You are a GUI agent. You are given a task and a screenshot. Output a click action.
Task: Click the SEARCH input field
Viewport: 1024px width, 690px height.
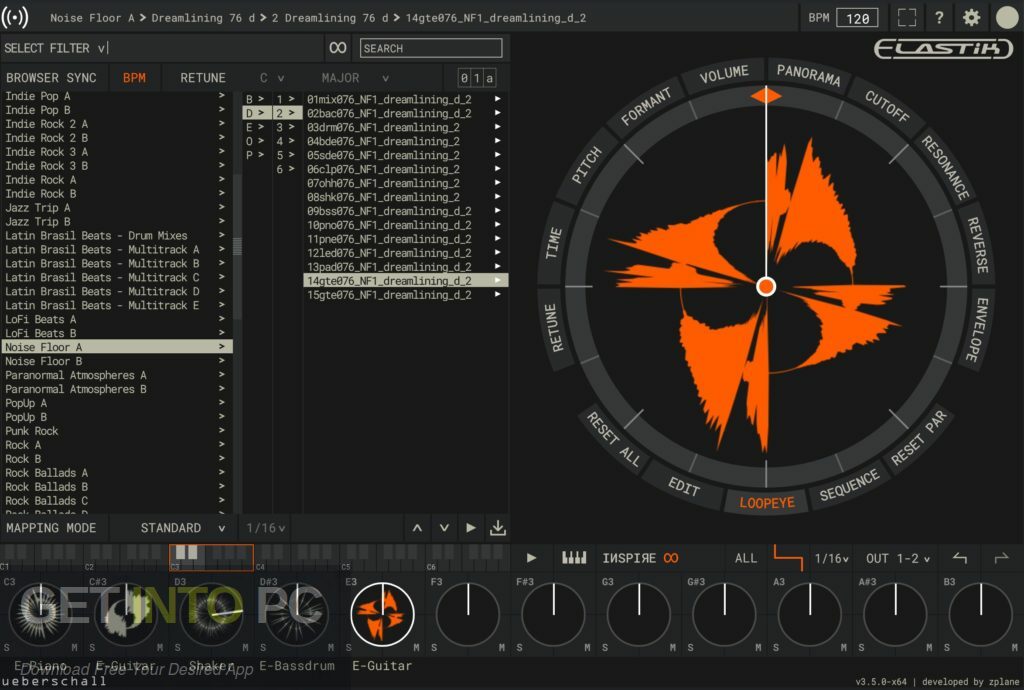pyautogui.click(x=430, y=48)
